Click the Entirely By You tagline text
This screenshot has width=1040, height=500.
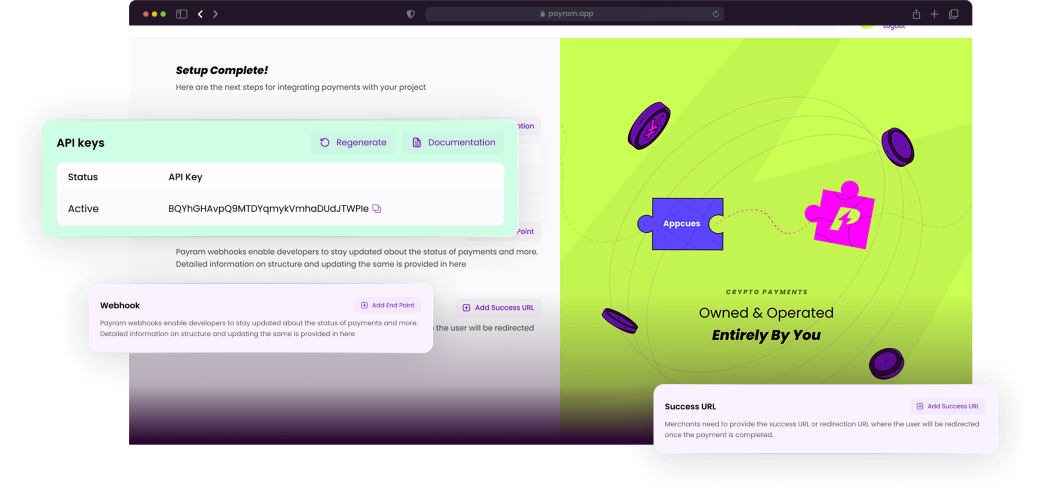click(x=766, y=335)
